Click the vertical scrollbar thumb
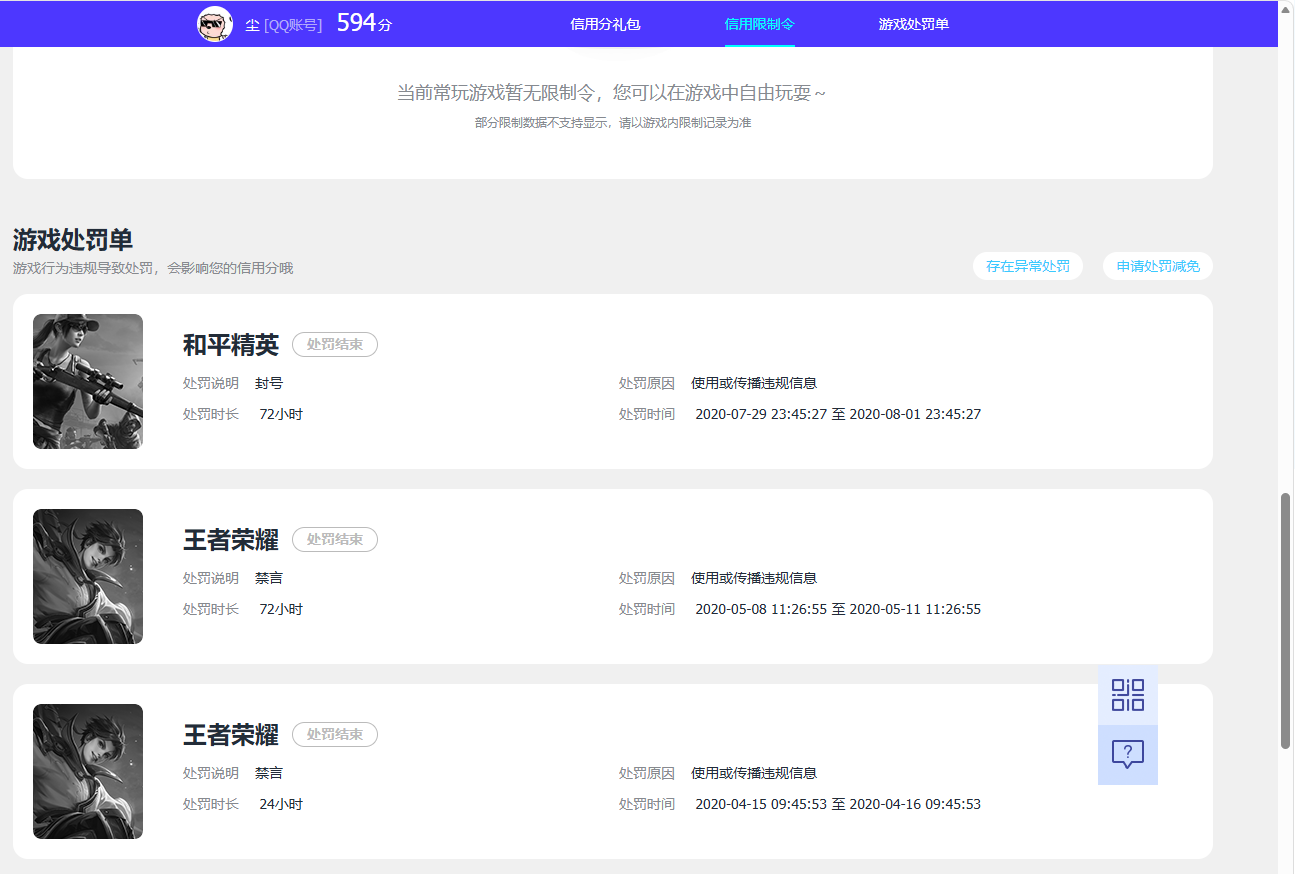 click(x=1286, y=621)
